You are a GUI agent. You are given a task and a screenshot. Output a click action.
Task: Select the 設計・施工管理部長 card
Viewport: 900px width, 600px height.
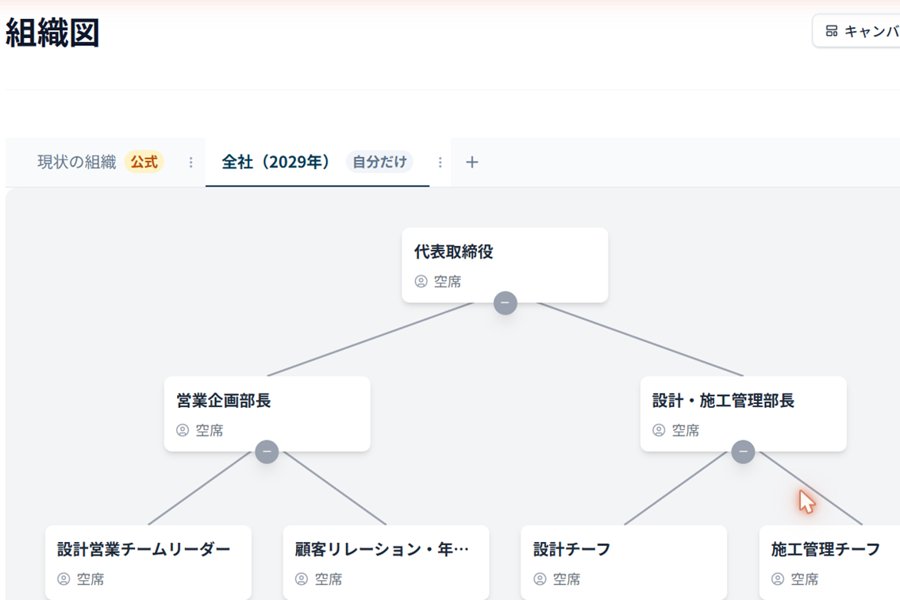pyautogui.click(x=743, y=414)
